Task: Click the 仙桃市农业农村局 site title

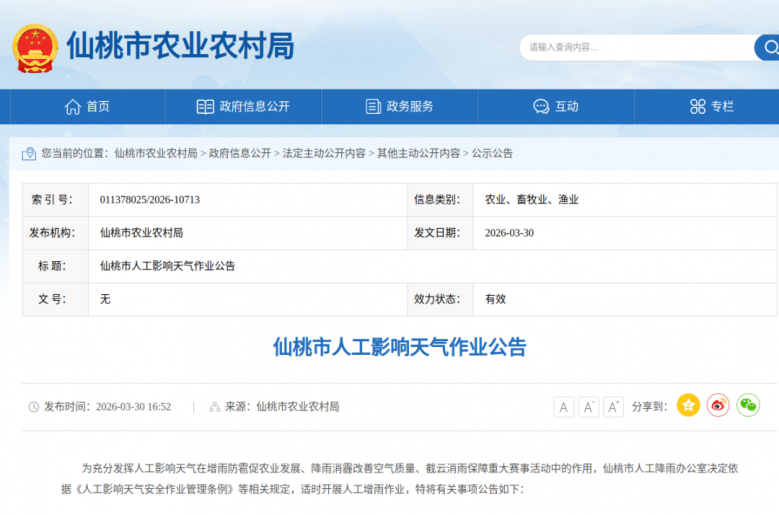Action: 180,46
